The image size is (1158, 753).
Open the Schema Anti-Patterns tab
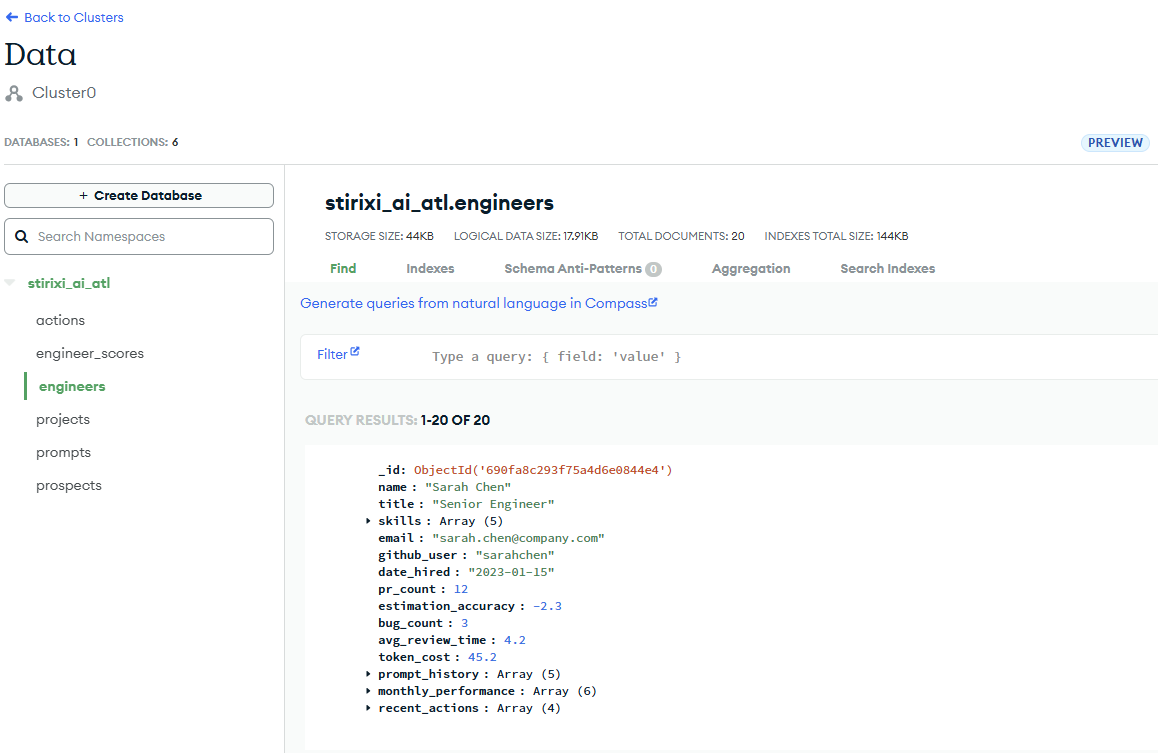click(x=573, y=269)
